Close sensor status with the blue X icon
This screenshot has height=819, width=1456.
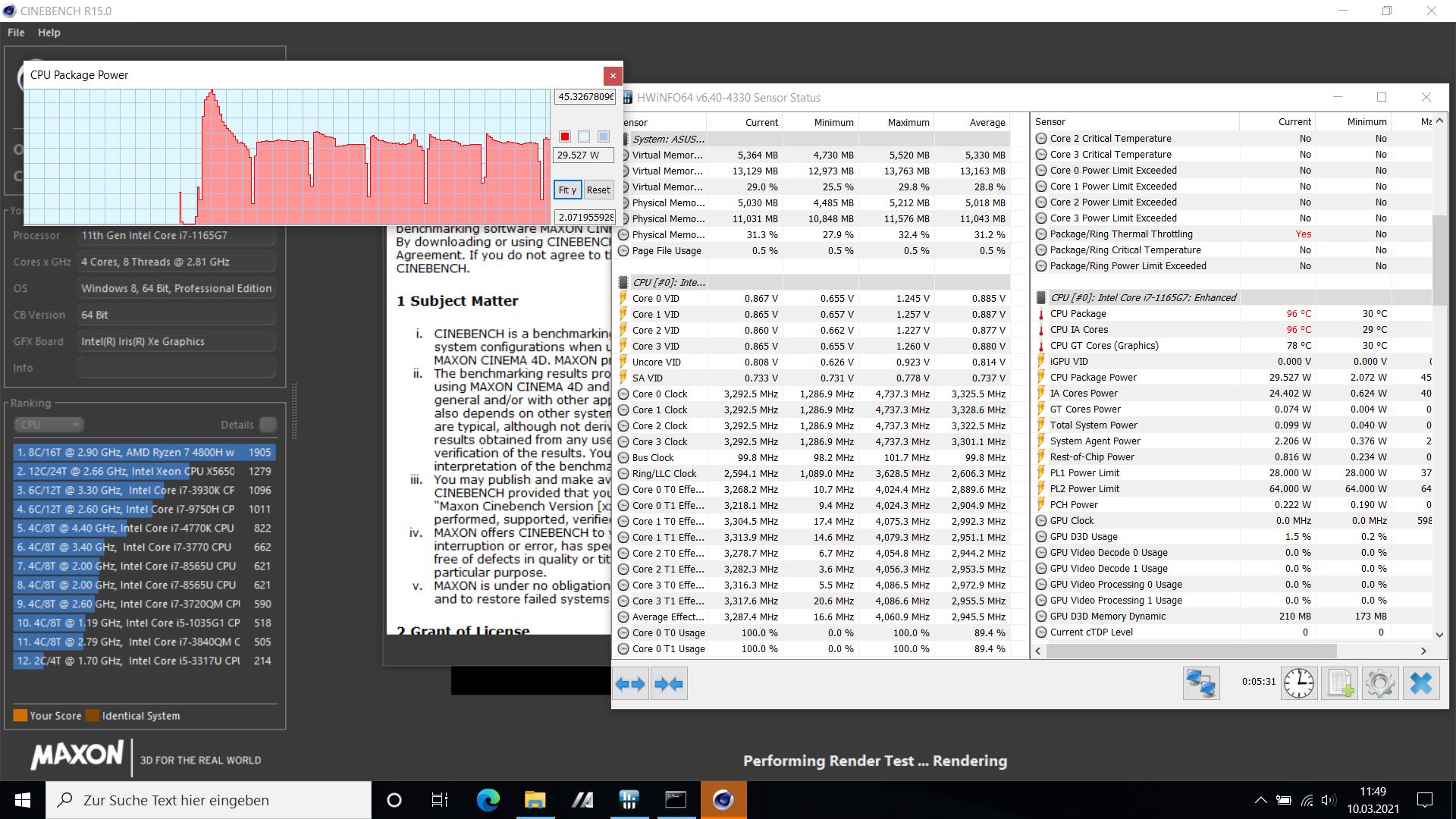1421,683
